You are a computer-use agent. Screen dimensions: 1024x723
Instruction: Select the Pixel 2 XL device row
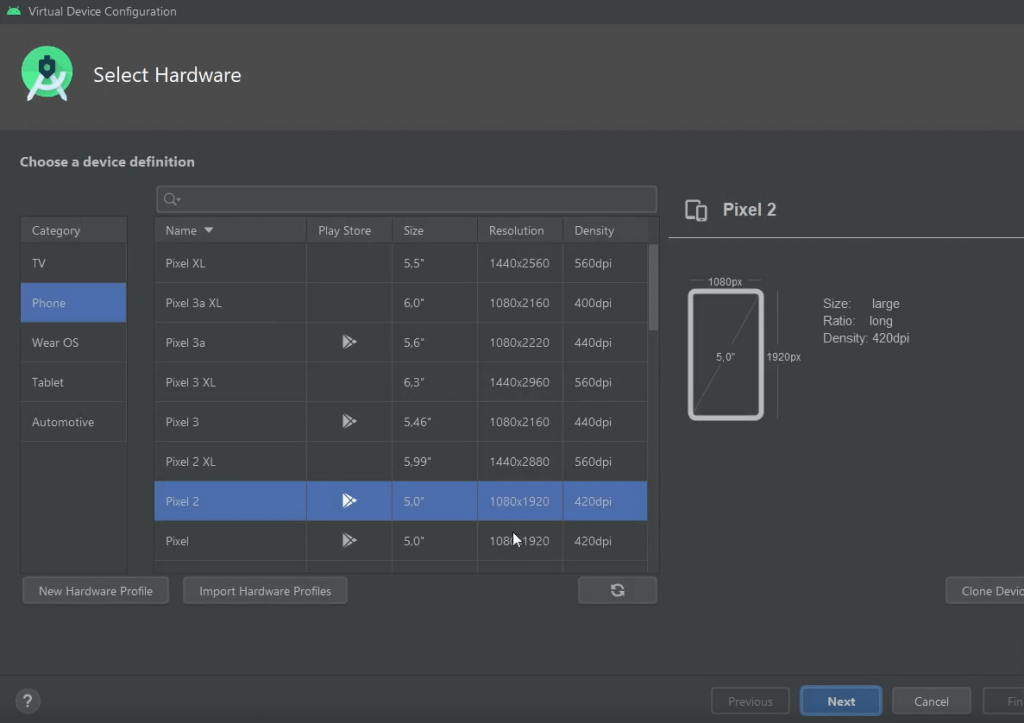[x=400, y=461]
